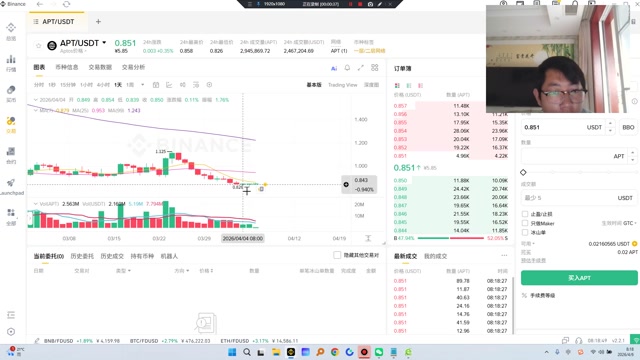This screenshot has height=360, width=640.
Task: Click the APT quantity input field
Action: click(x=579, y=156)
